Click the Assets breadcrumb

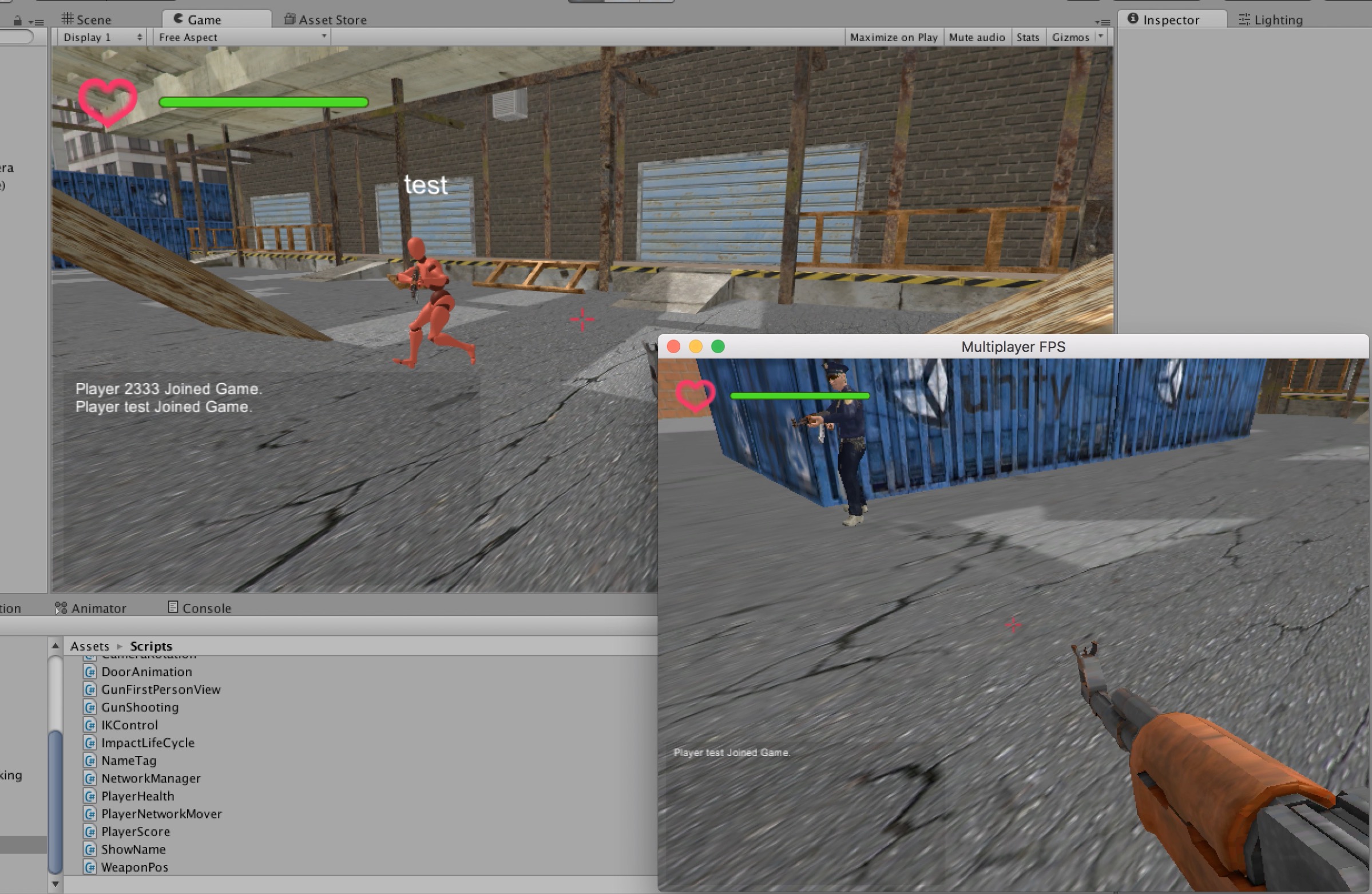click(89, 646)
